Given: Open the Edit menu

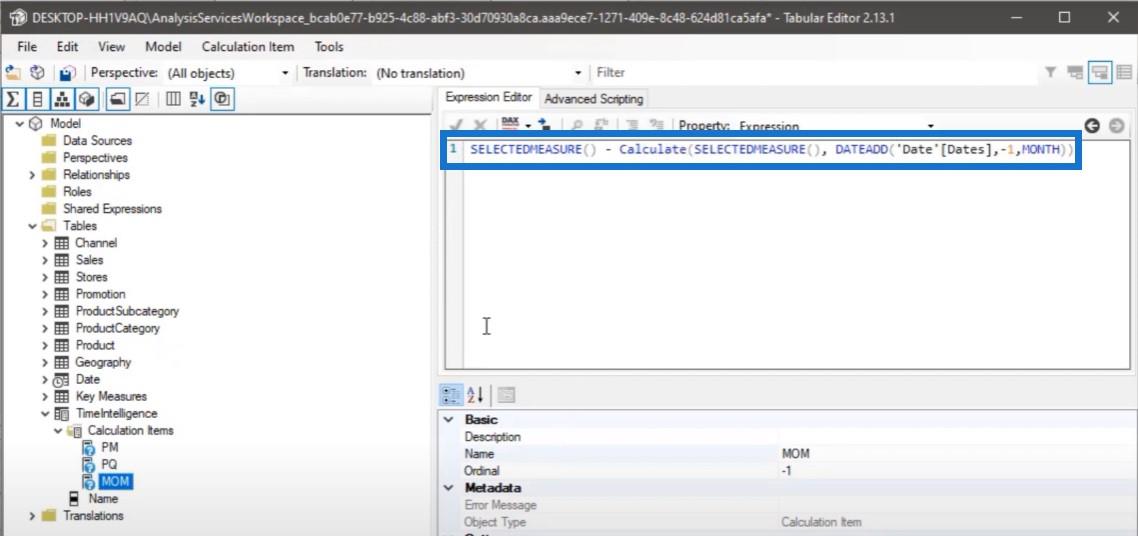Looking at the screenshot, I should click(67, 46).
